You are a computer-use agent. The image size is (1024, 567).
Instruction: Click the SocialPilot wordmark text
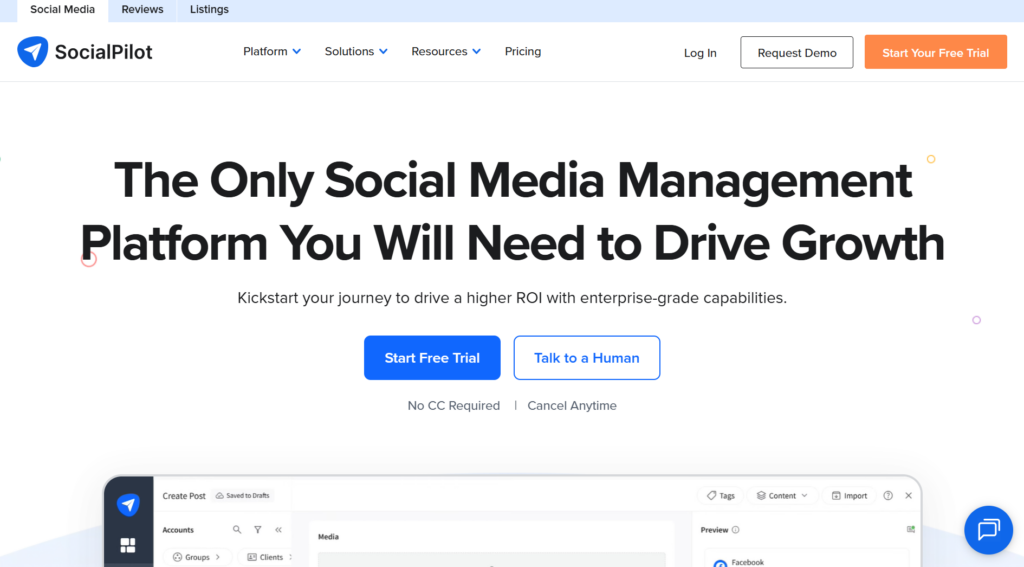pos(103,52)
